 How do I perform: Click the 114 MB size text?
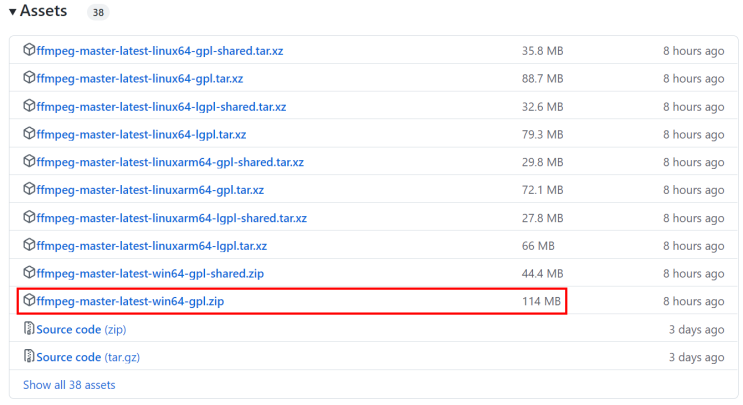pyautogui.click(x=542, y=301)
